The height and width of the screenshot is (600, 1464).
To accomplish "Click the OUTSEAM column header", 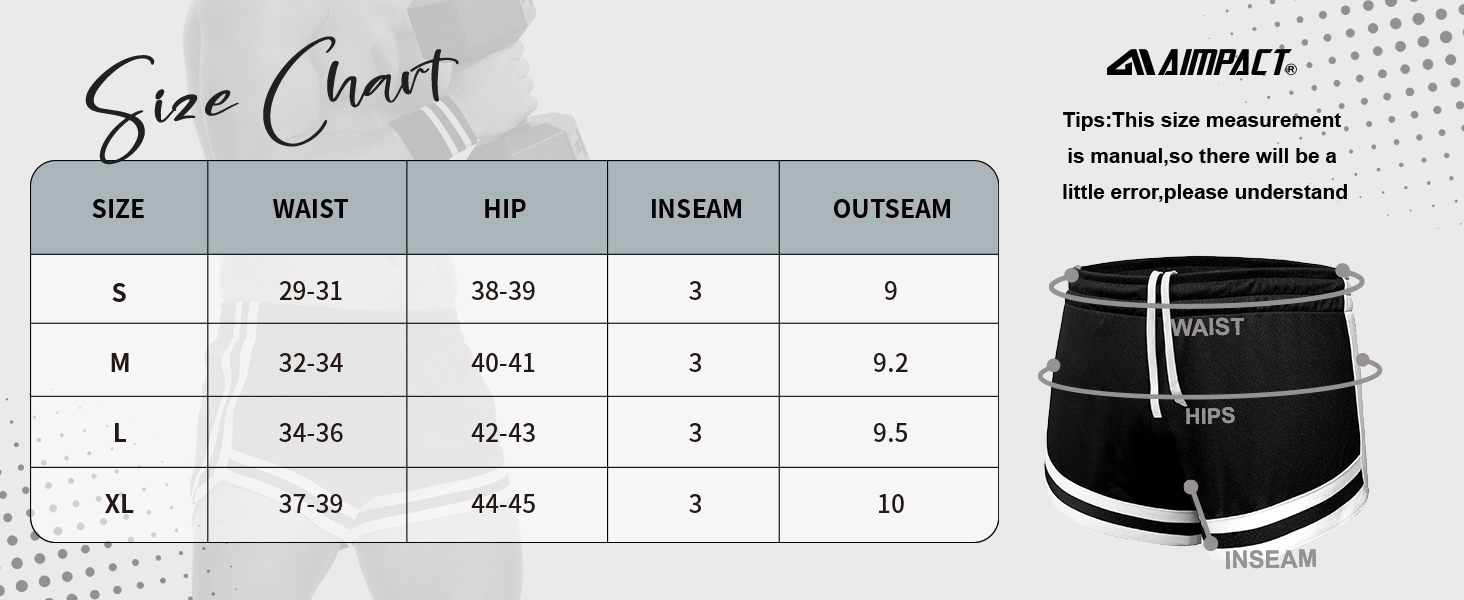I will click(x=891, y=208).
